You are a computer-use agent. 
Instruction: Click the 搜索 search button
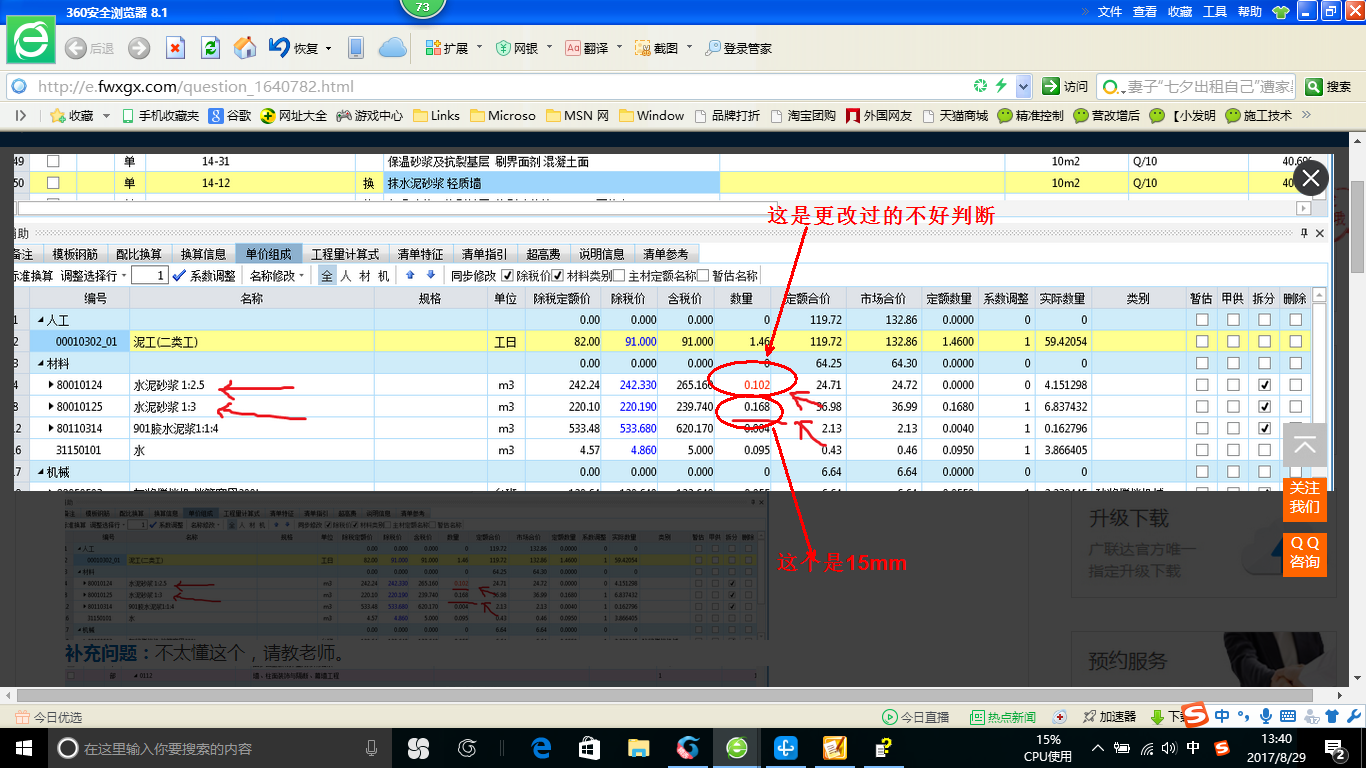pos(1329,86)
